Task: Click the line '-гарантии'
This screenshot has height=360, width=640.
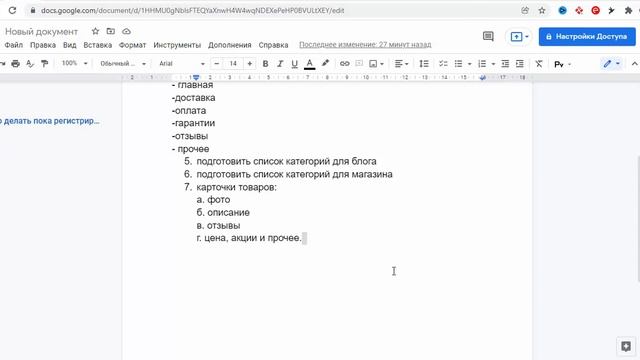Action: (x=193, y=123)
